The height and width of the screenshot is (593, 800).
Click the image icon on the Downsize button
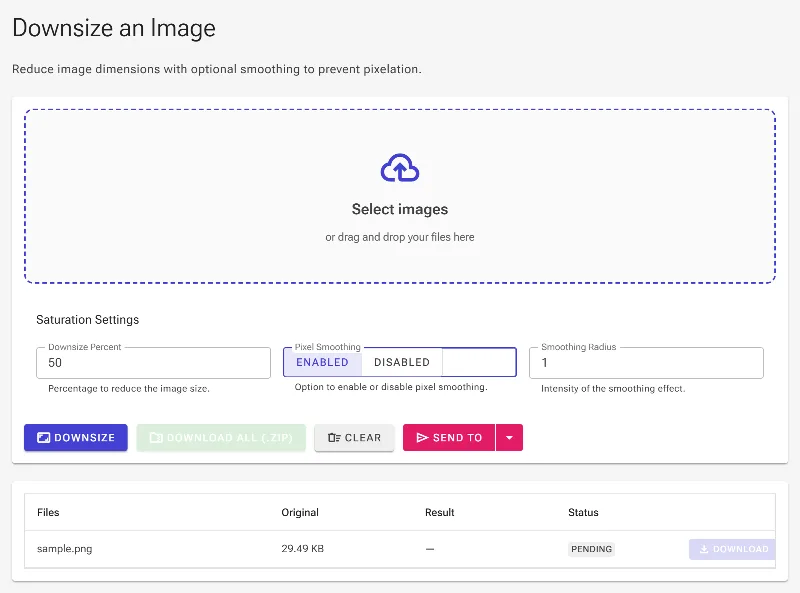point(44,437)
